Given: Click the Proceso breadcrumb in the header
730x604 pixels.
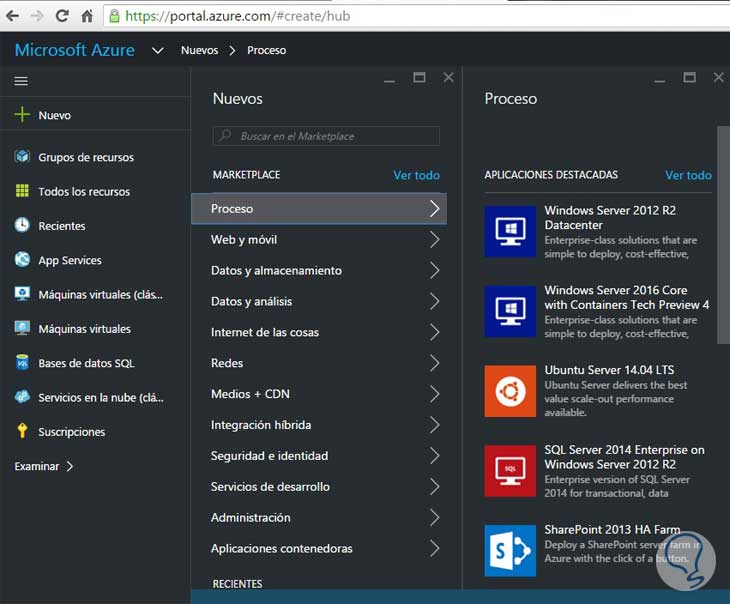Looking at the screenshot, I should pyautogui.click(x=266, y=50).
